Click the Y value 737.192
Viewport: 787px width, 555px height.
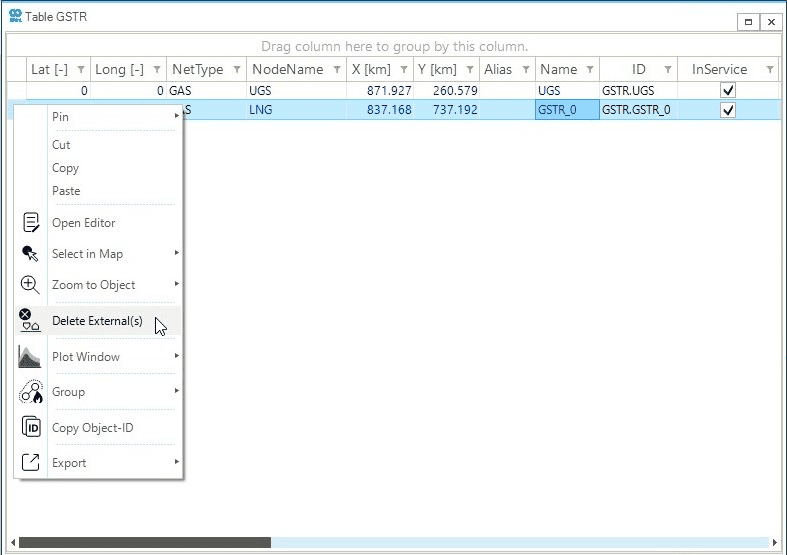pos(455,110)
